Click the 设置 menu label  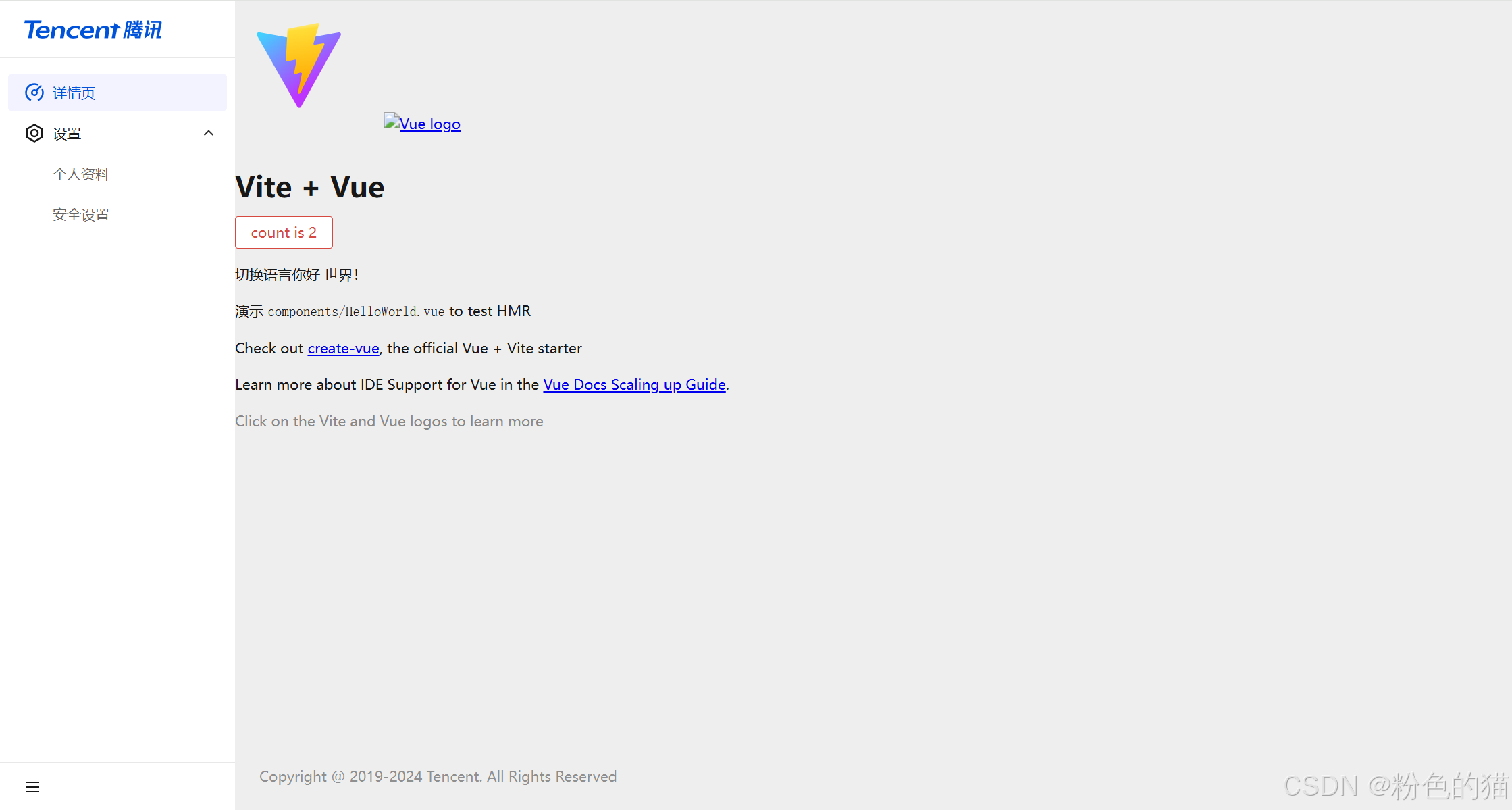67,134
